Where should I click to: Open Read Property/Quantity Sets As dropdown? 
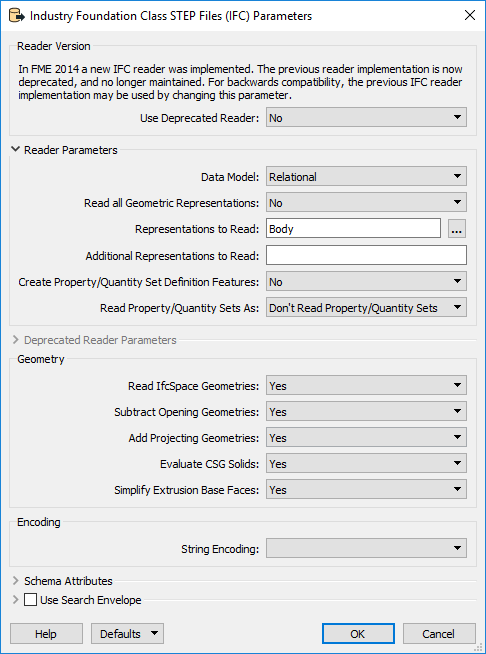click(x=366, y=308)
